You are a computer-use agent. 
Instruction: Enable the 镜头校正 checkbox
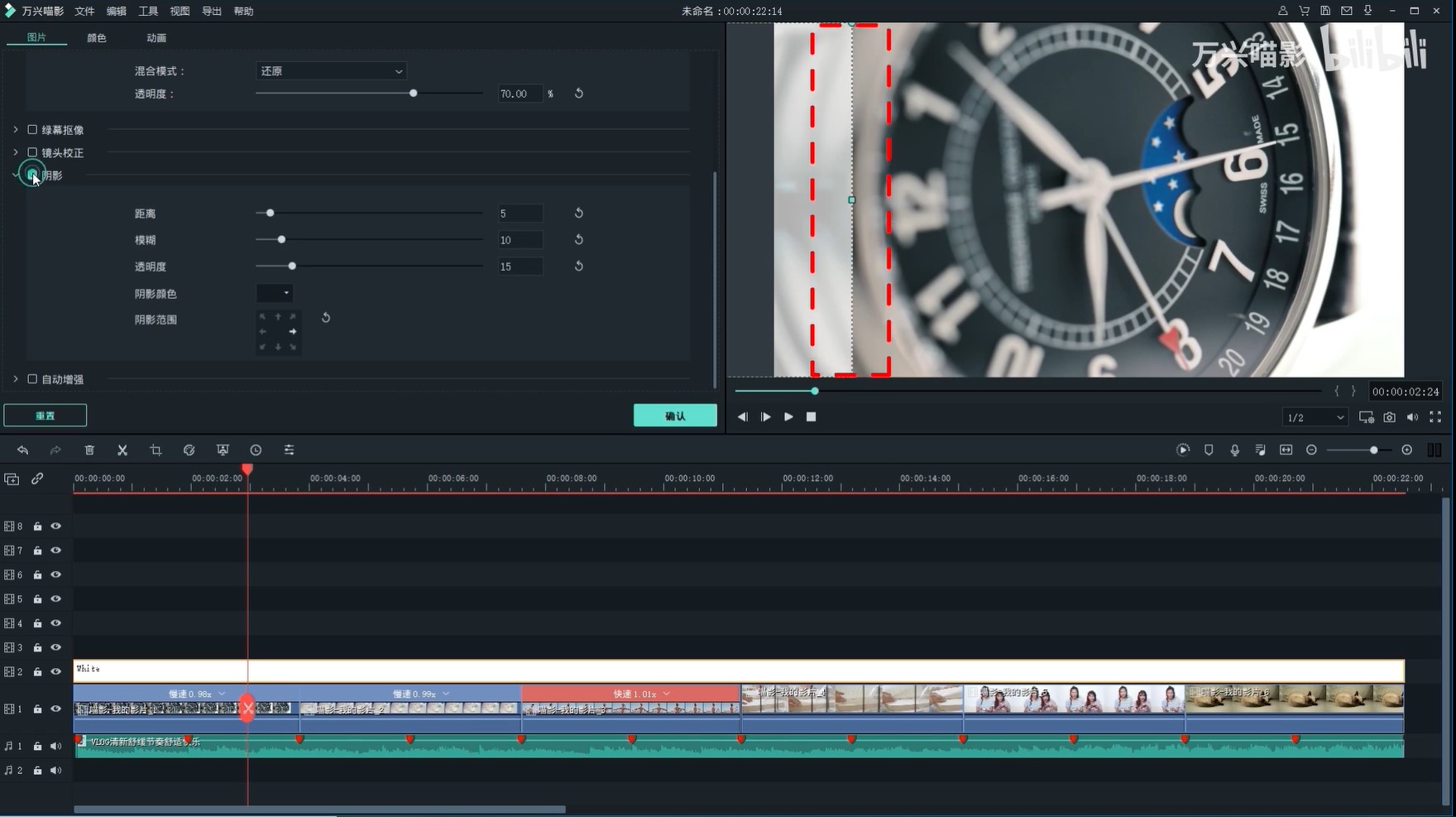32,153
